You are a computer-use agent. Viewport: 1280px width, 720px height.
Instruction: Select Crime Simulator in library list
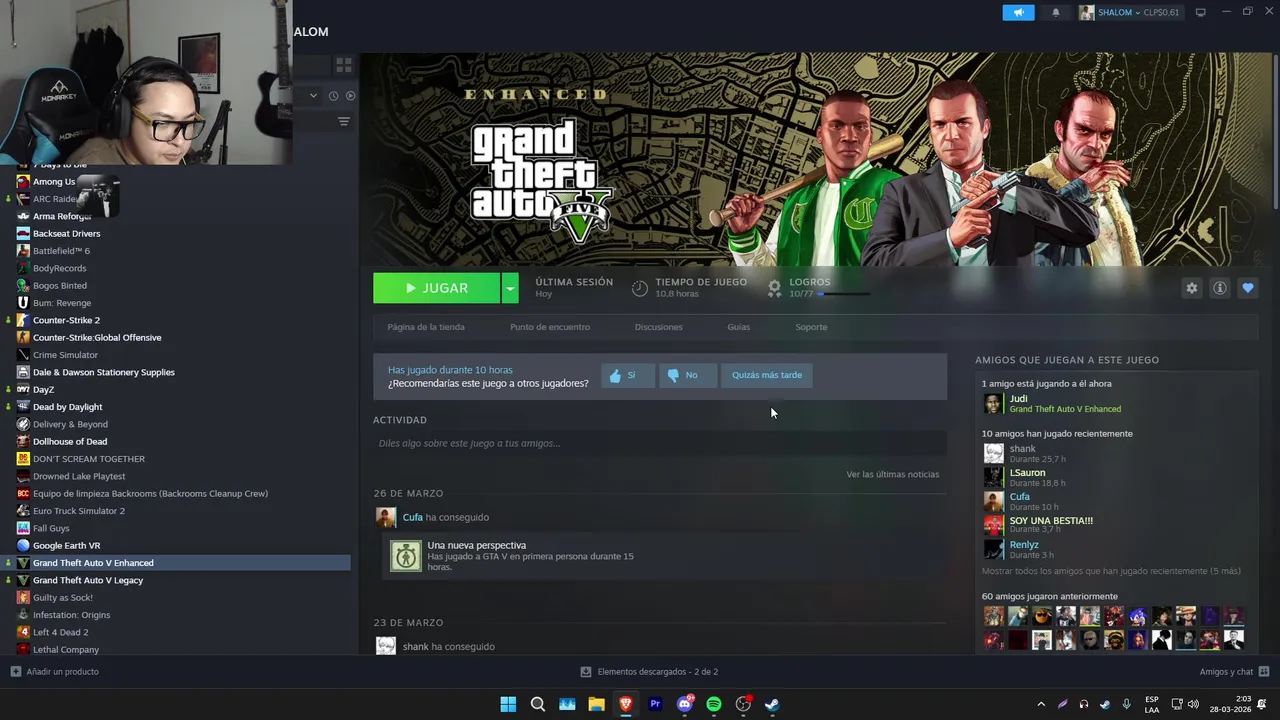pos(65,355)
